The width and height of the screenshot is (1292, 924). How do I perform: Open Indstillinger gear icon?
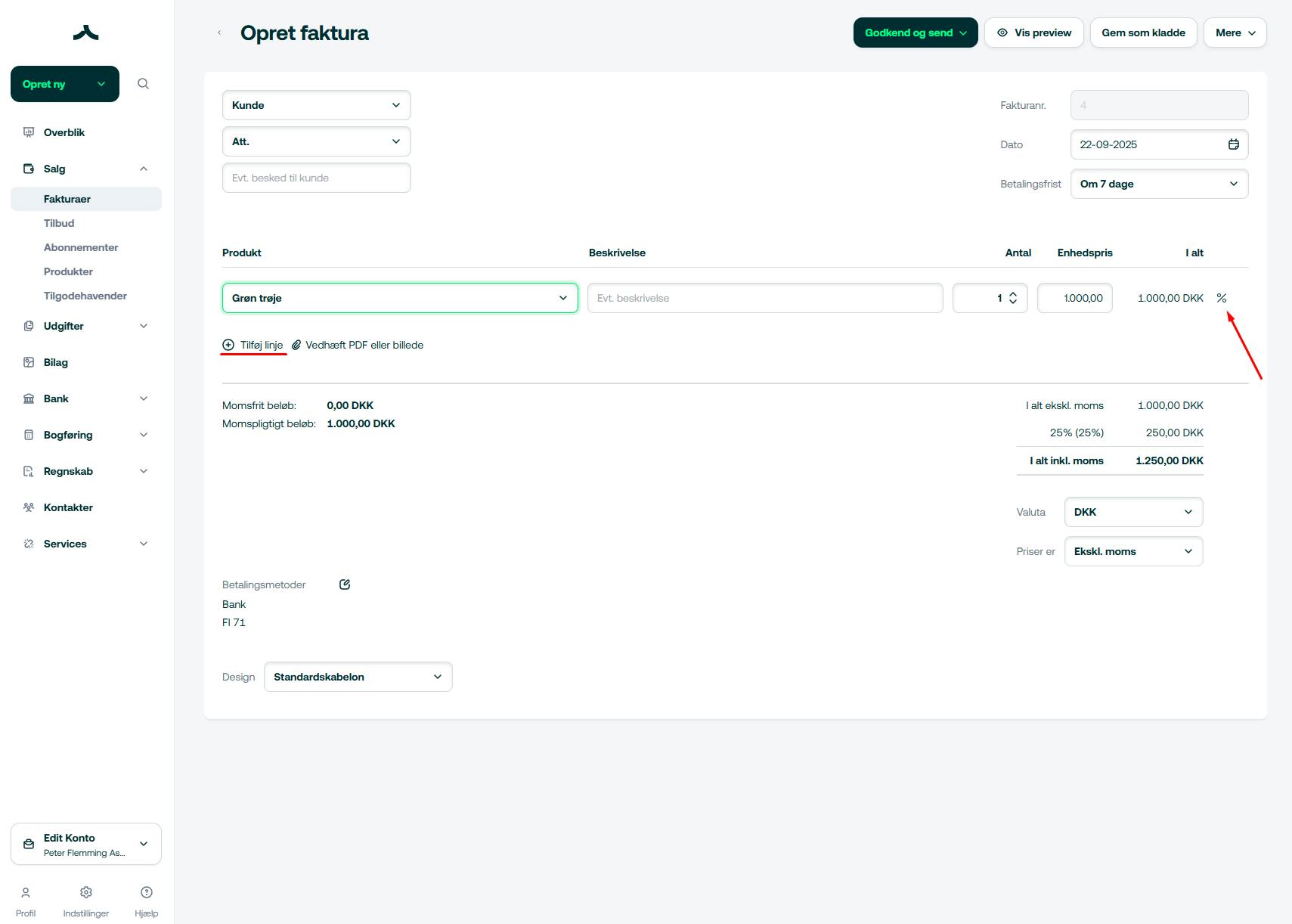point(86,893)
